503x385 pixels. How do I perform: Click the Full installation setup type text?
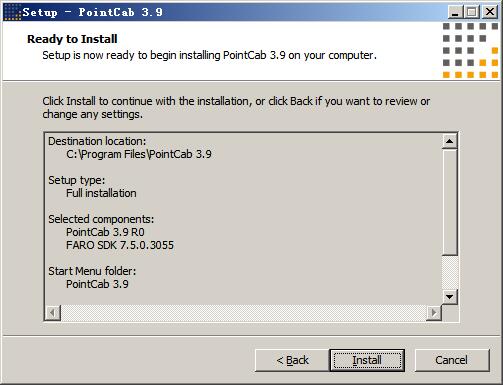(101, 193)
